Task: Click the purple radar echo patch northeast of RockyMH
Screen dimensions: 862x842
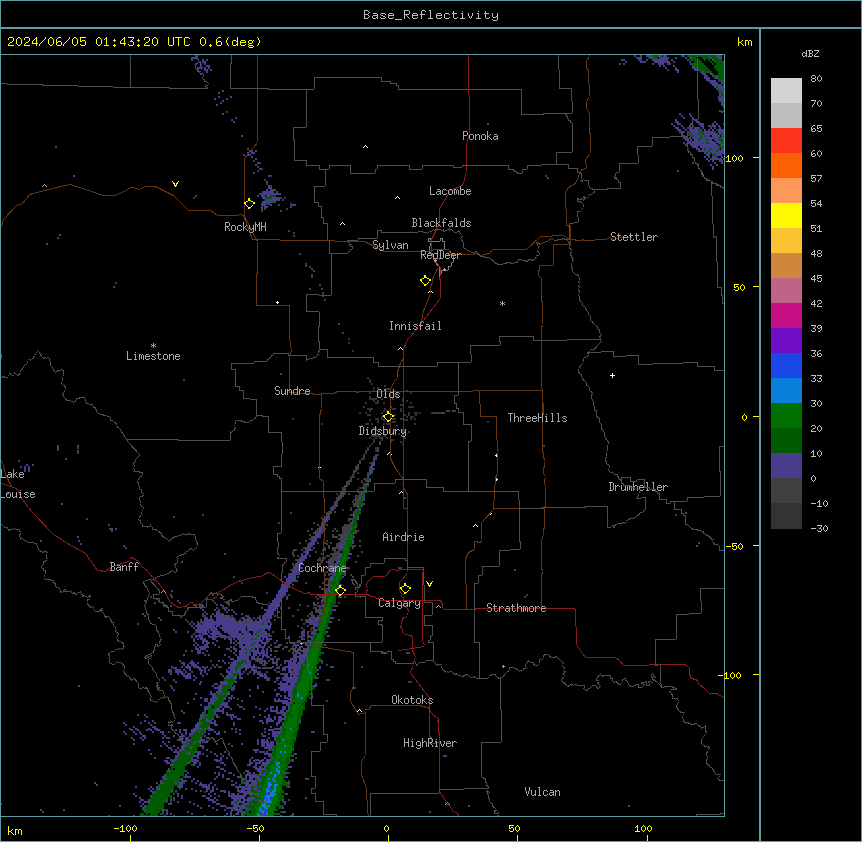Action: point(270,196)
